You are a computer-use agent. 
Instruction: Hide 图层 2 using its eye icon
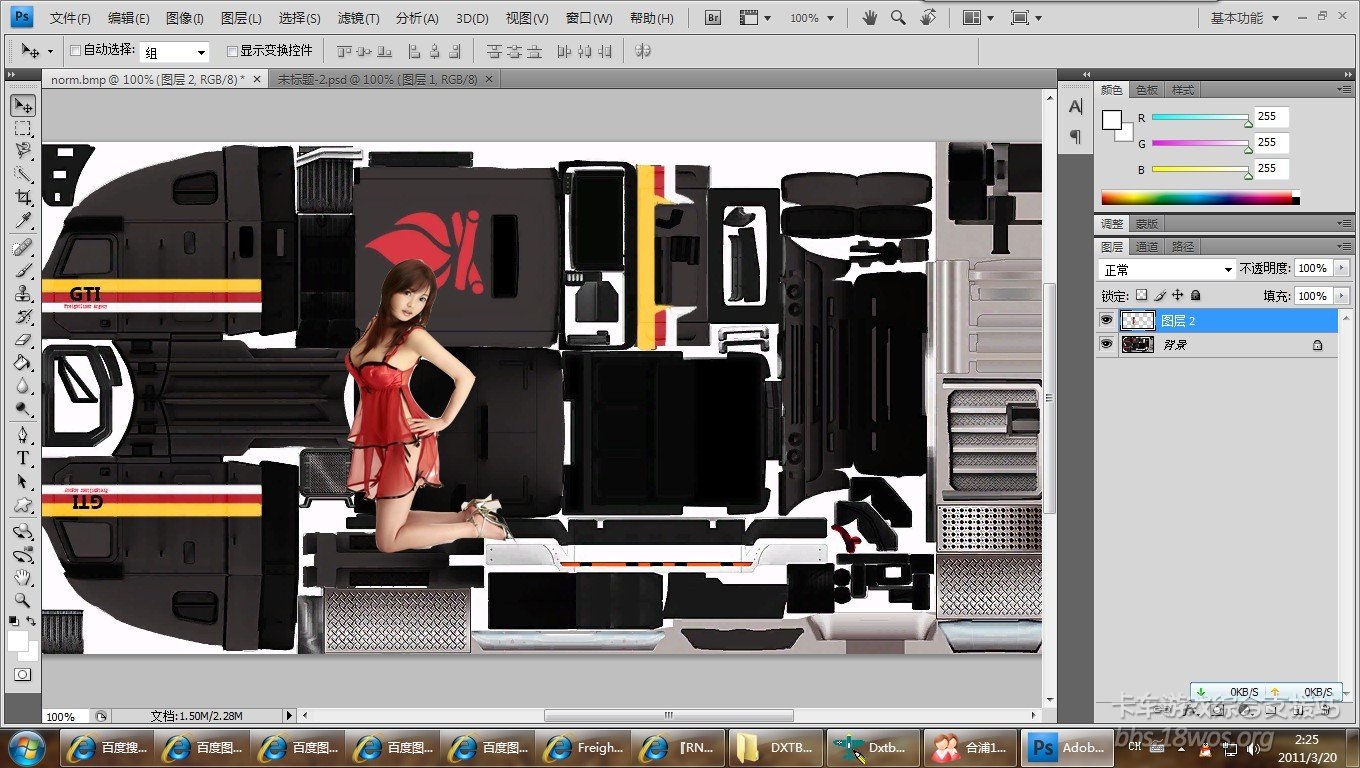[1106, 320]
